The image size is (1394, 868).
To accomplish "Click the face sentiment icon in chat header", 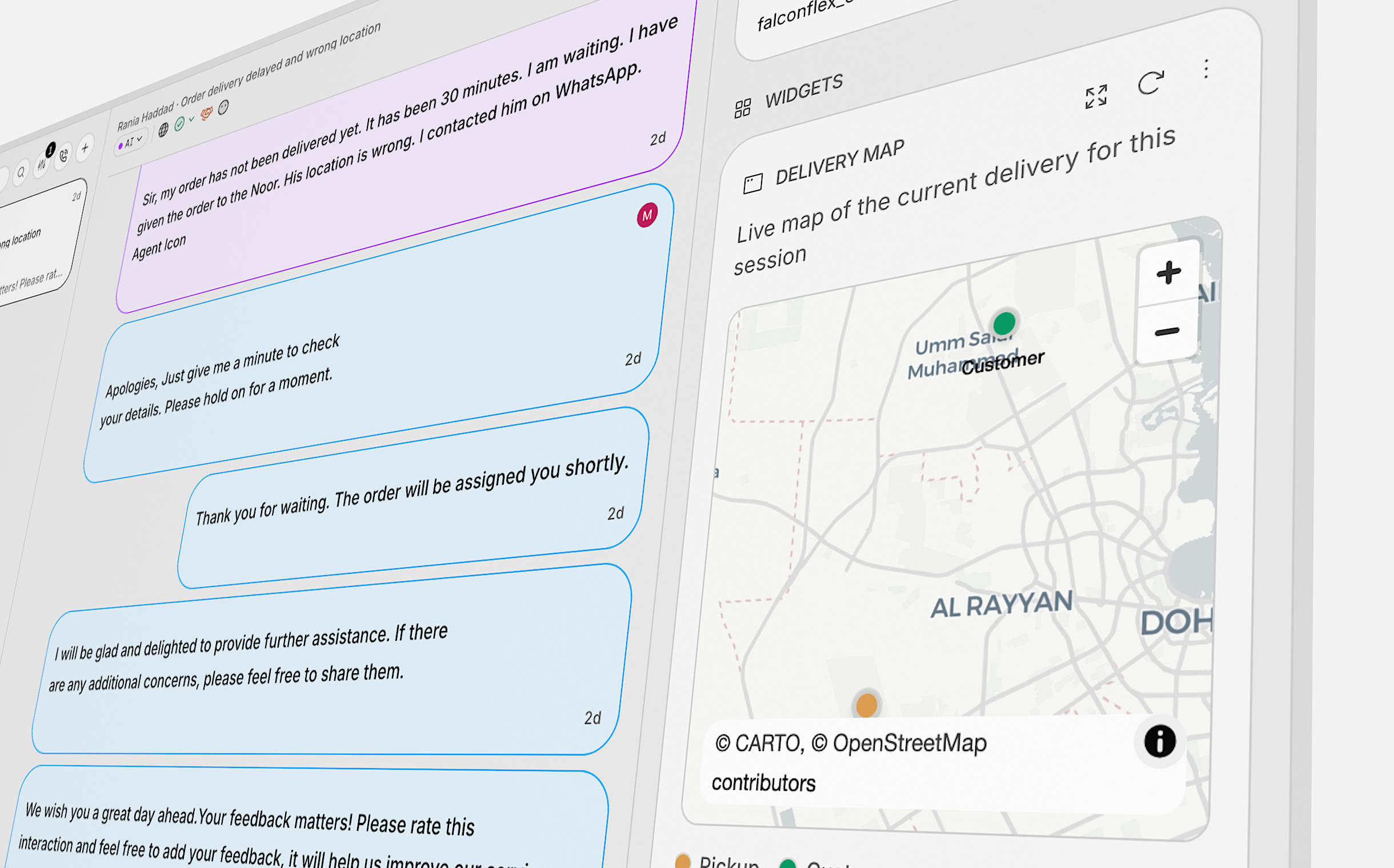I will click(223, 107).
